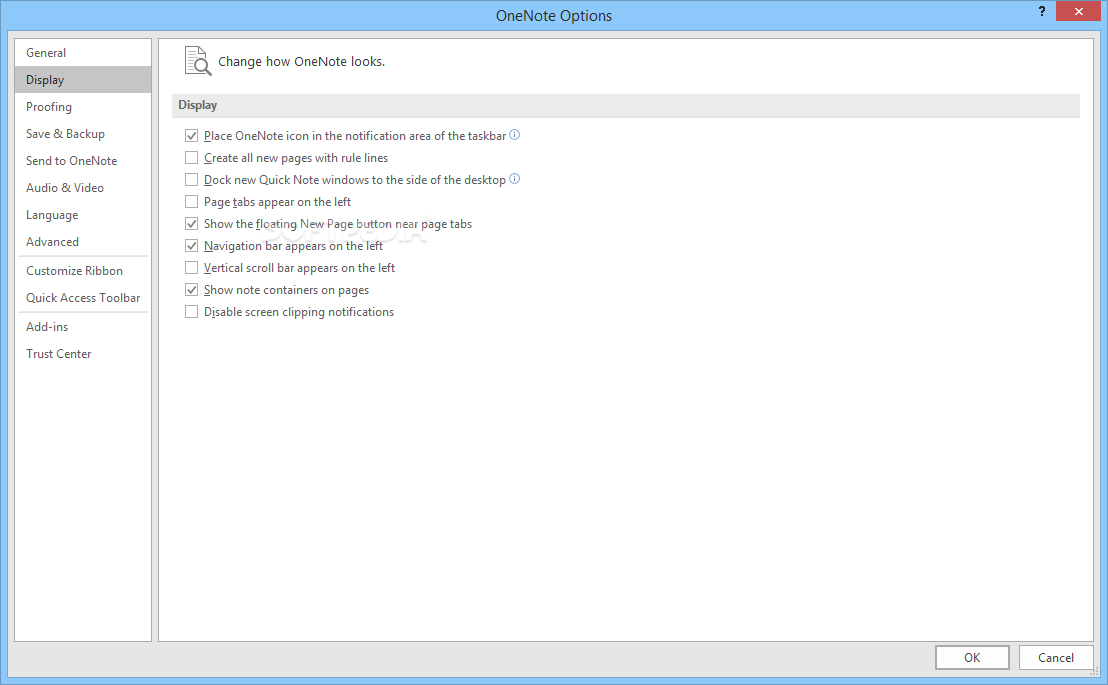Uncheck Navigation bar appears on the left
This screenshot has height=685, width=1108.
pyautogui.click(x=191, y=245)
